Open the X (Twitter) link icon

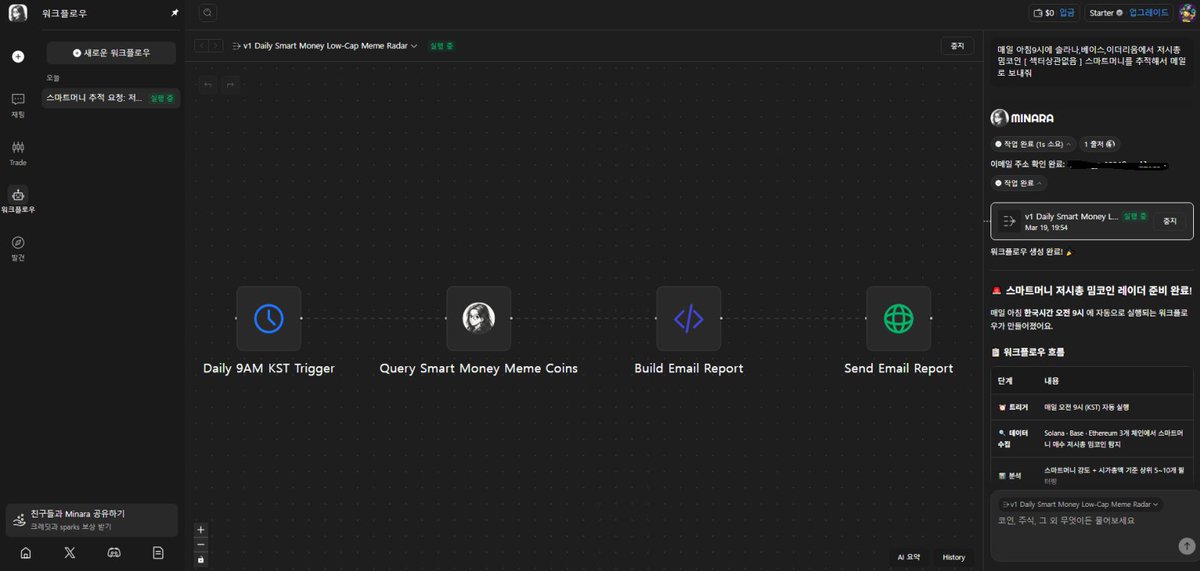coord(69,552)
